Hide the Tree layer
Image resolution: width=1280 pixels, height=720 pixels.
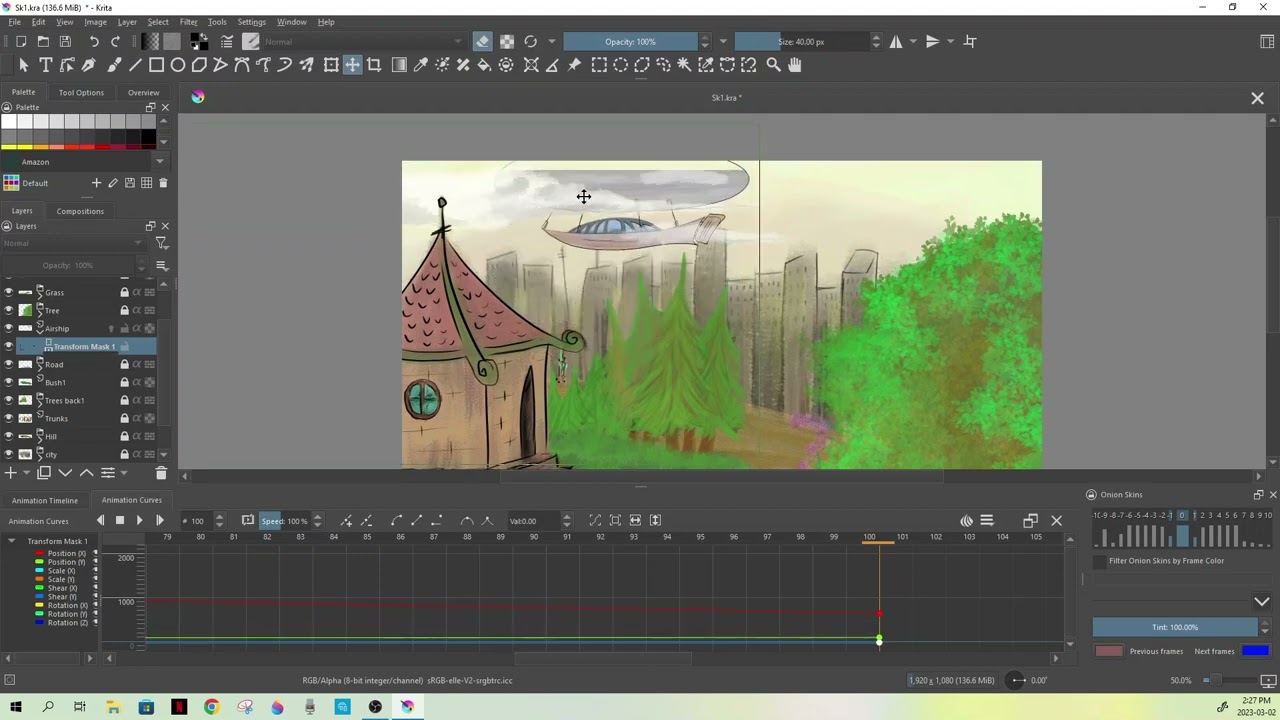click(9, 310)
